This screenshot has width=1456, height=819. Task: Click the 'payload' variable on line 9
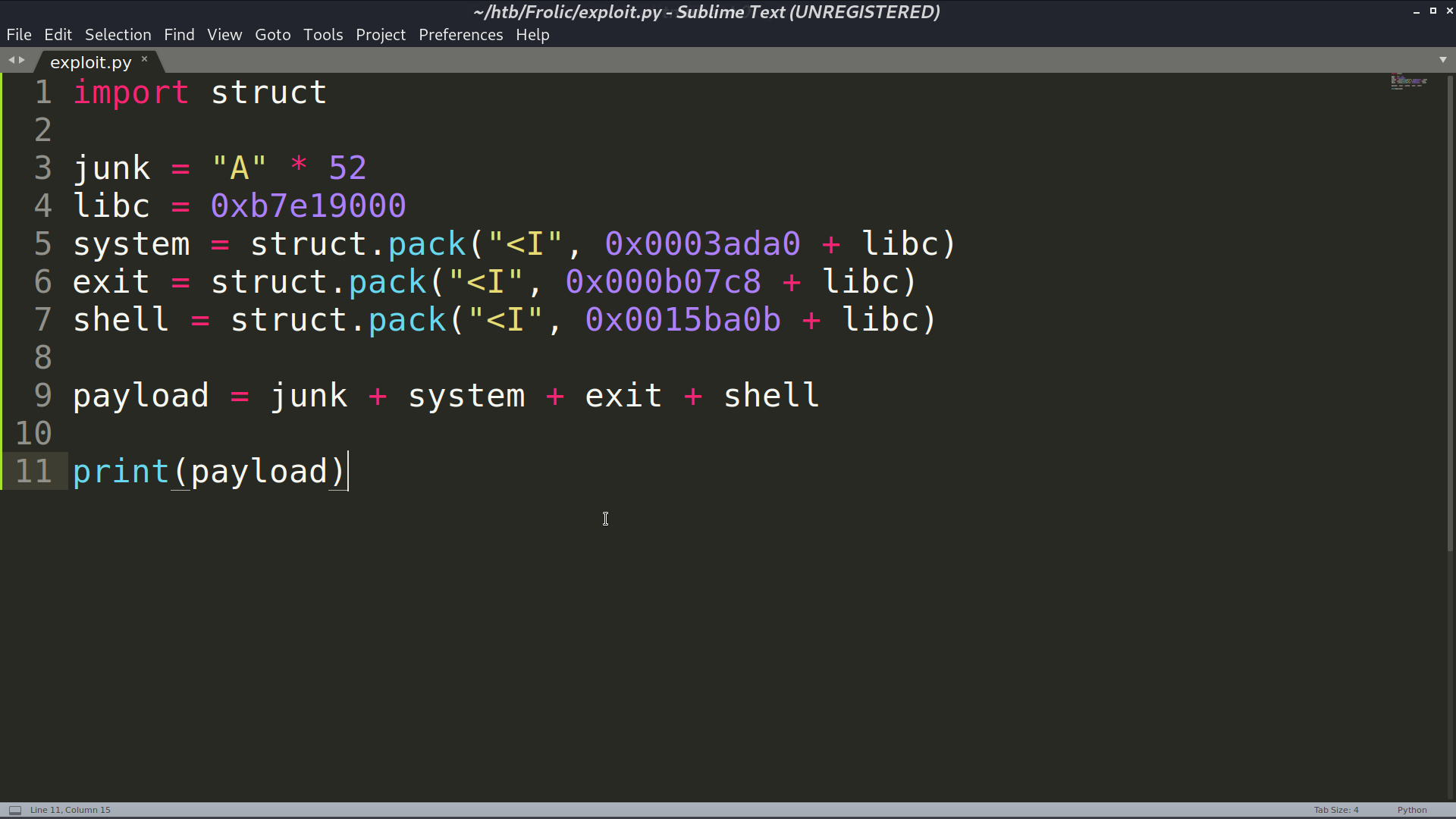(x=141, y=397)
